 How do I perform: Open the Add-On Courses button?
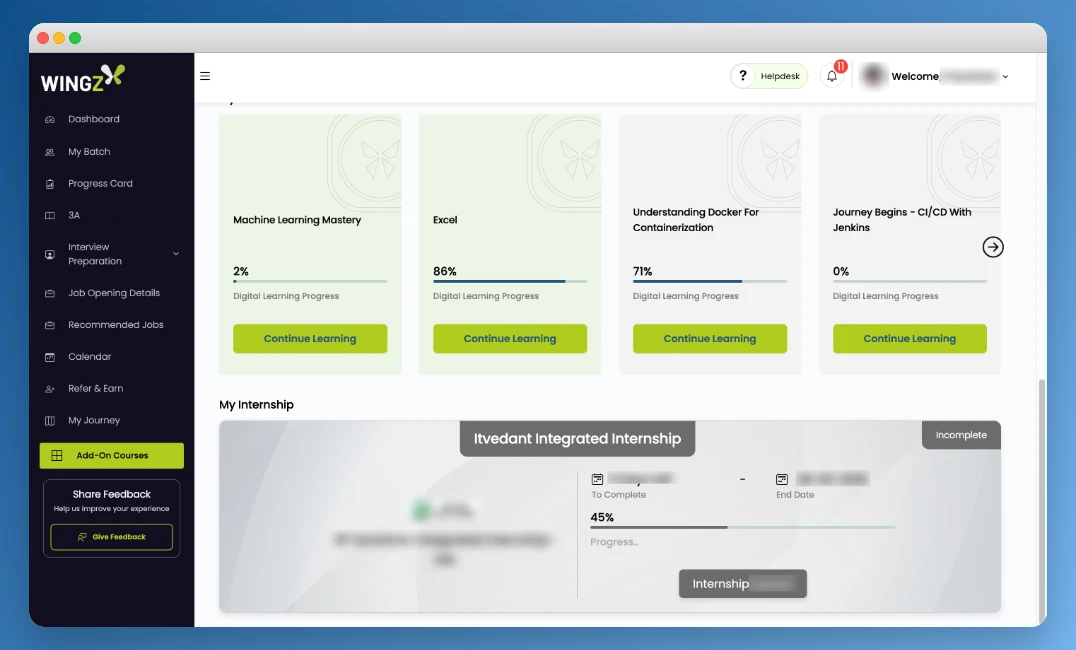(x=112, y=456)
